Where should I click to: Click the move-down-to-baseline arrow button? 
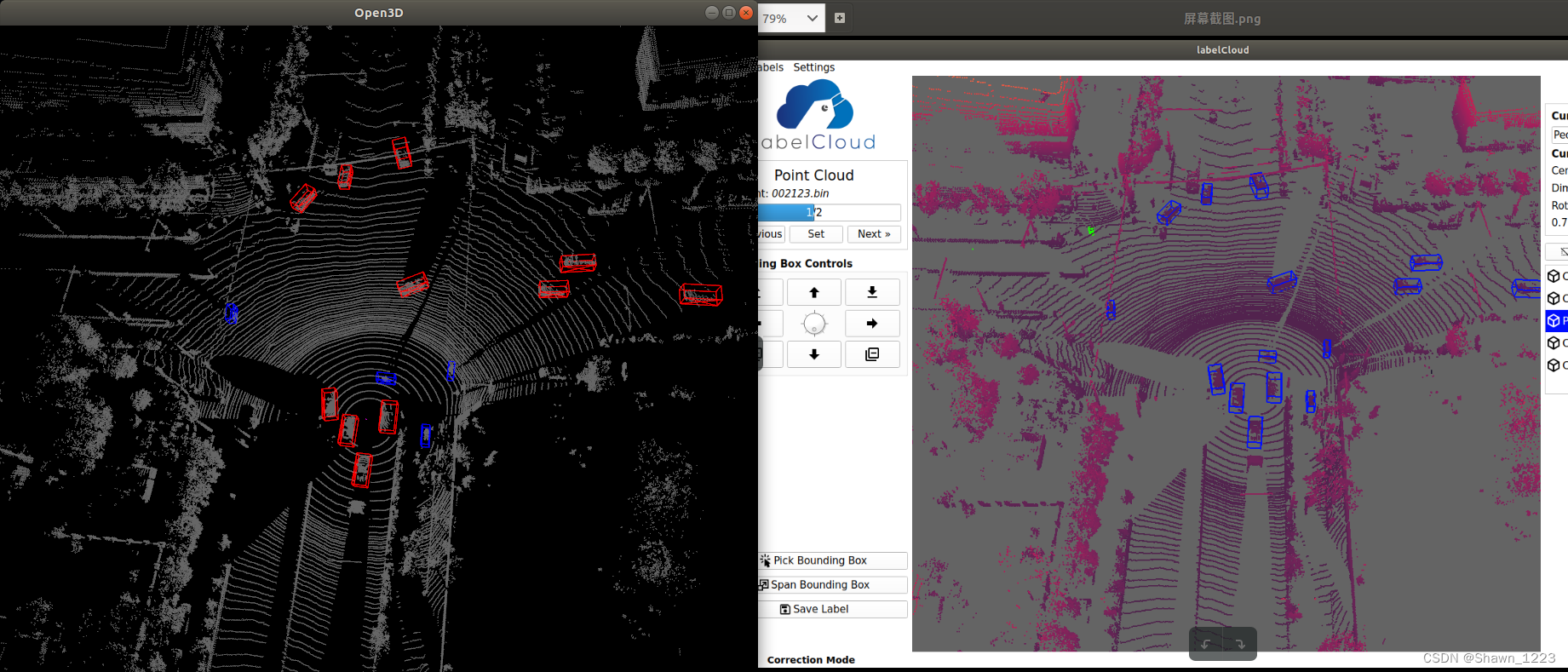pos(871,292)
